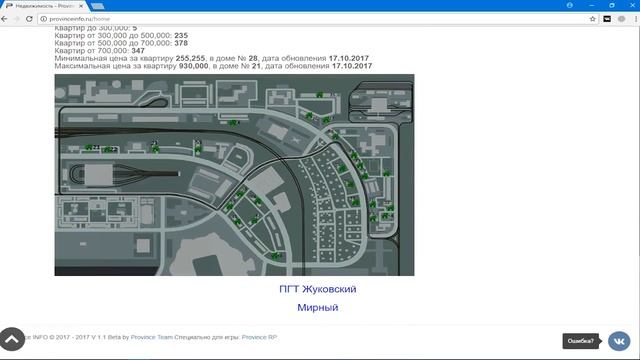This screenshot has height=360, width=640.
Task: Follow the Province RP footer link
Action: [x=259, y=337]
